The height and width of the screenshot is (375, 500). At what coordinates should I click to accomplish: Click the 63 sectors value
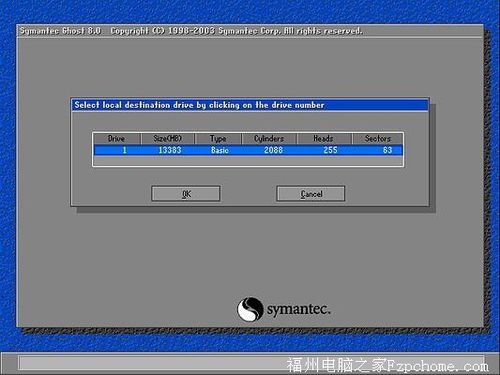[x=387, y=150]
